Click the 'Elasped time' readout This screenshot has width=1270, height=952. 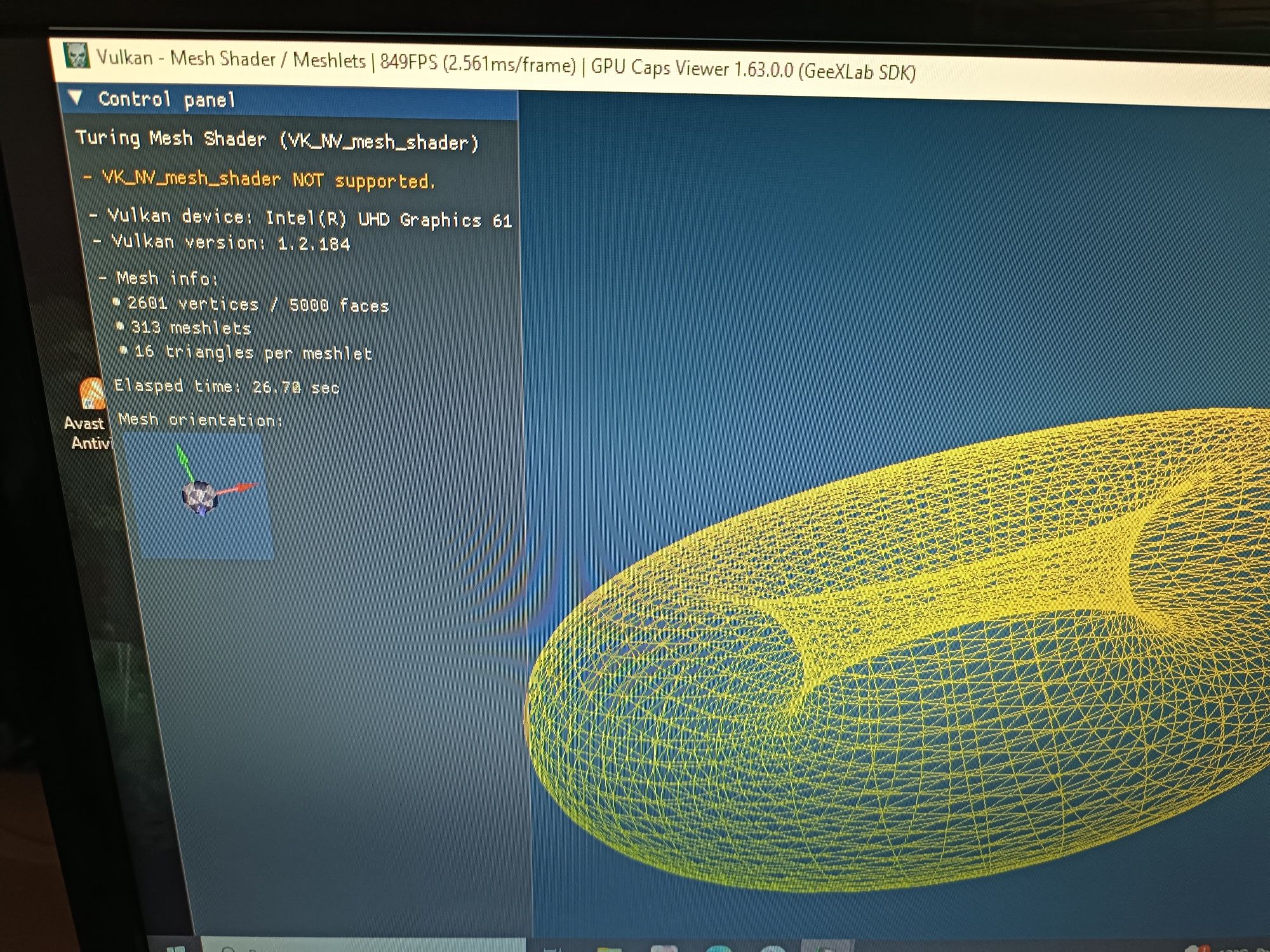(227, 386)
